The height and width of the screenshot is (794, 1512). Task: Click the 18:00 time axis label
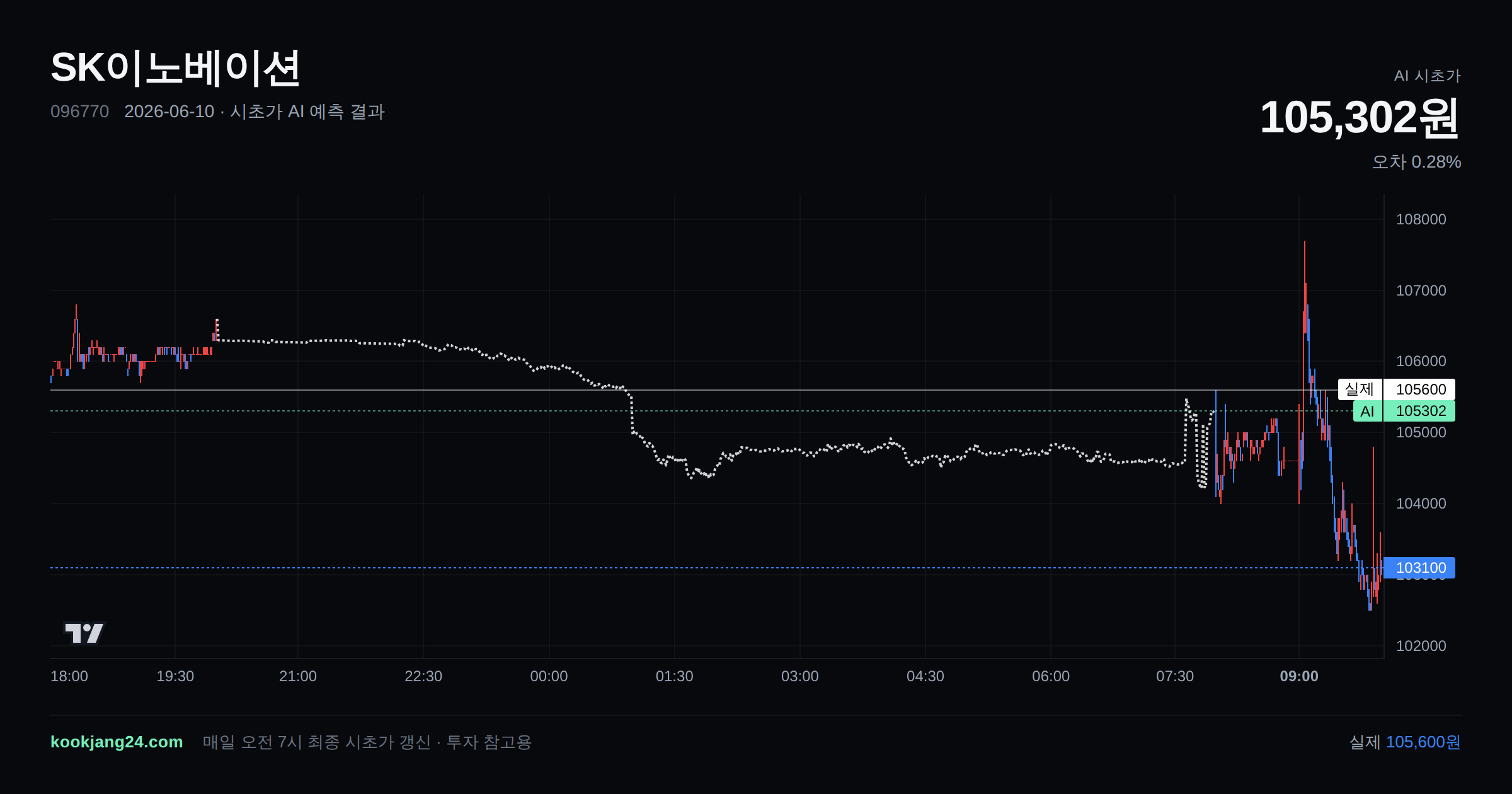(69, 676)
